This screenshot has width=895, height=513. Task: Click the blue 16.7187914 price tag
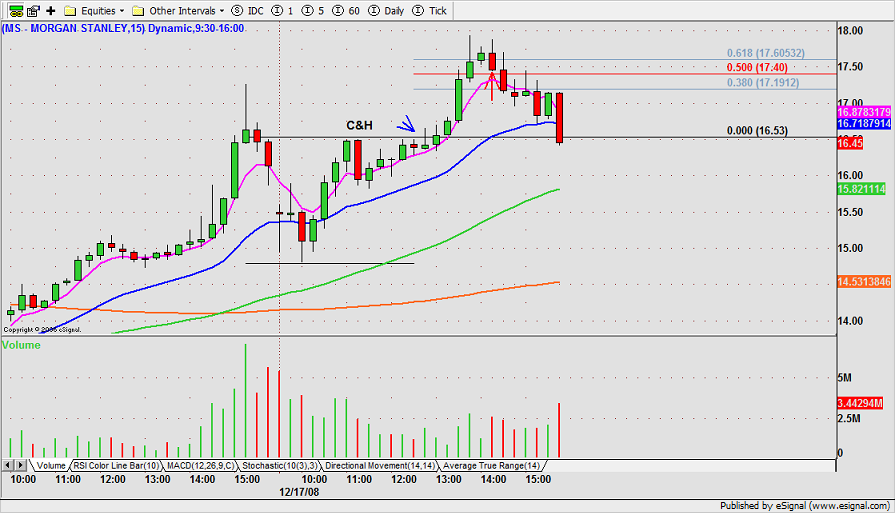pos(864,123)
